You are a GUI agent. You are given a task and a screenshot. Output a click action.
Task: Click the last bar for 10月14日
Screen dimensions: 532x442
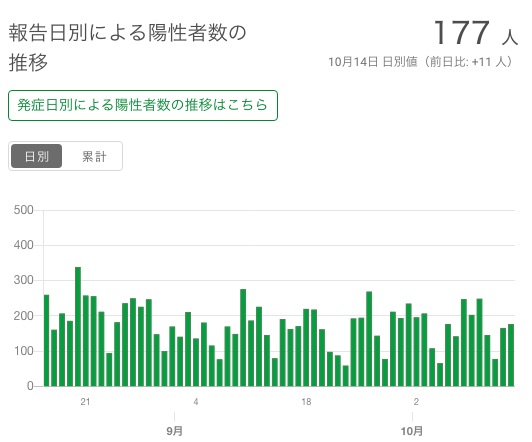coord(511,355)
